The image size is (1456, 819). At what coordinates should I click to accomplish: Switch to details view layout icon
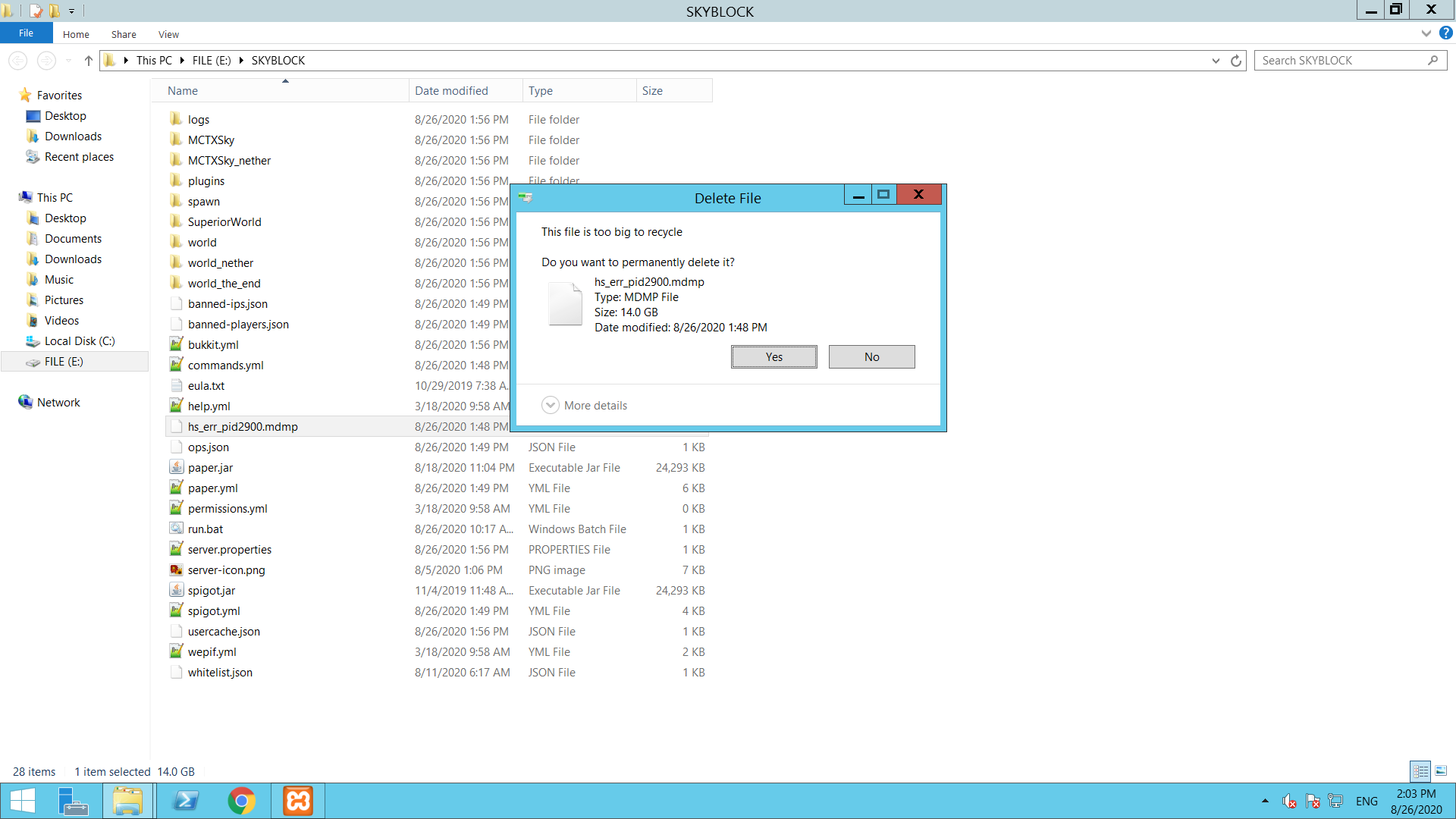[x=1420, y=771]
